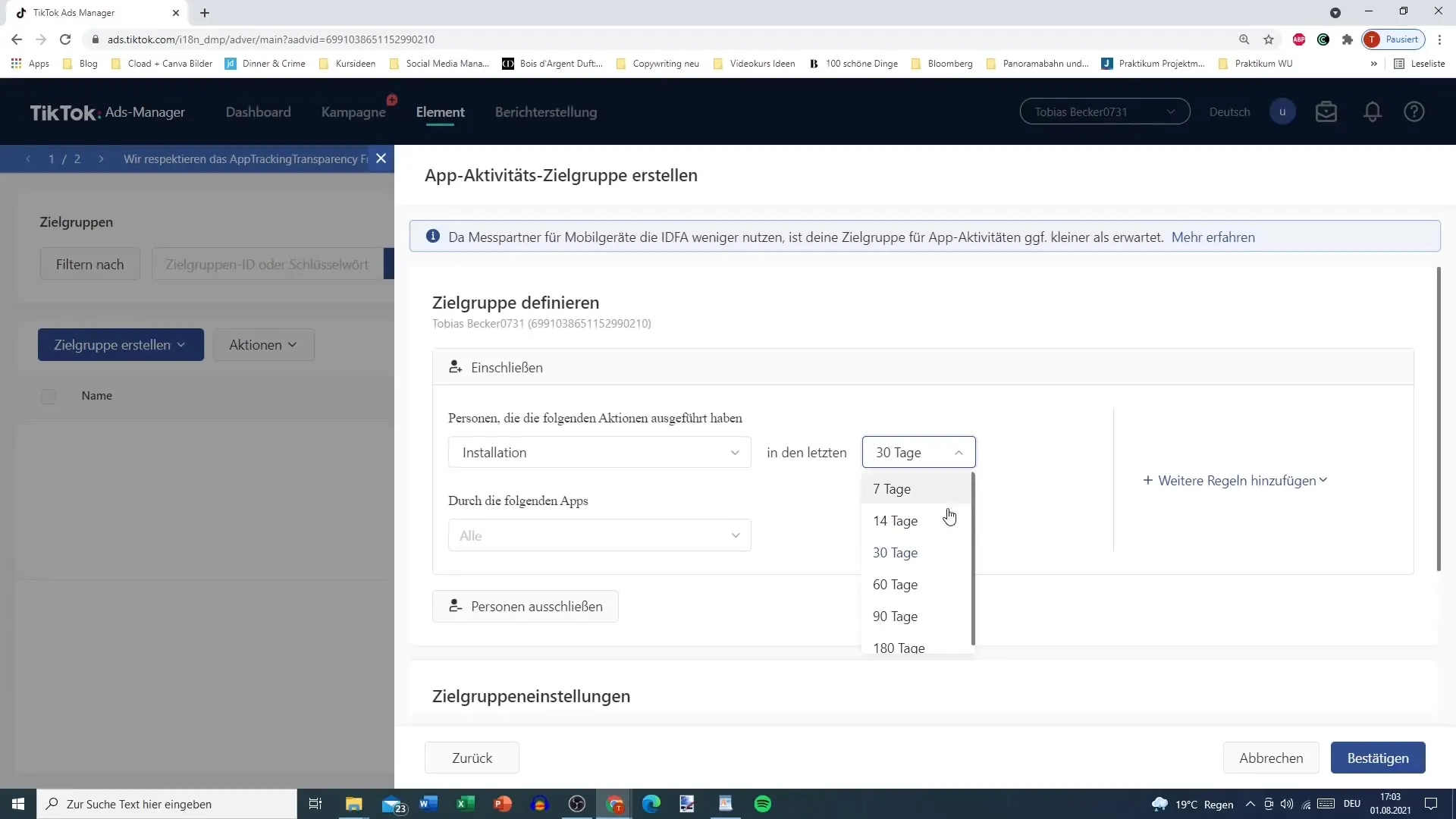This screenshot has height=819, width=1456.
Task: Click the Bestätigen button
Action: 1378,758
